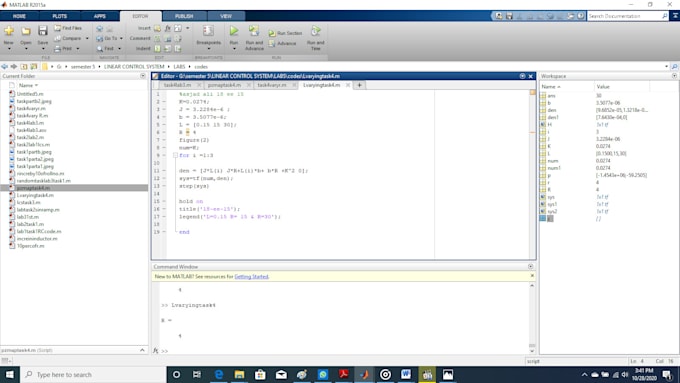Click search magnifier in address bar
Screen dimensions: 680x383
tap(674, 66)
